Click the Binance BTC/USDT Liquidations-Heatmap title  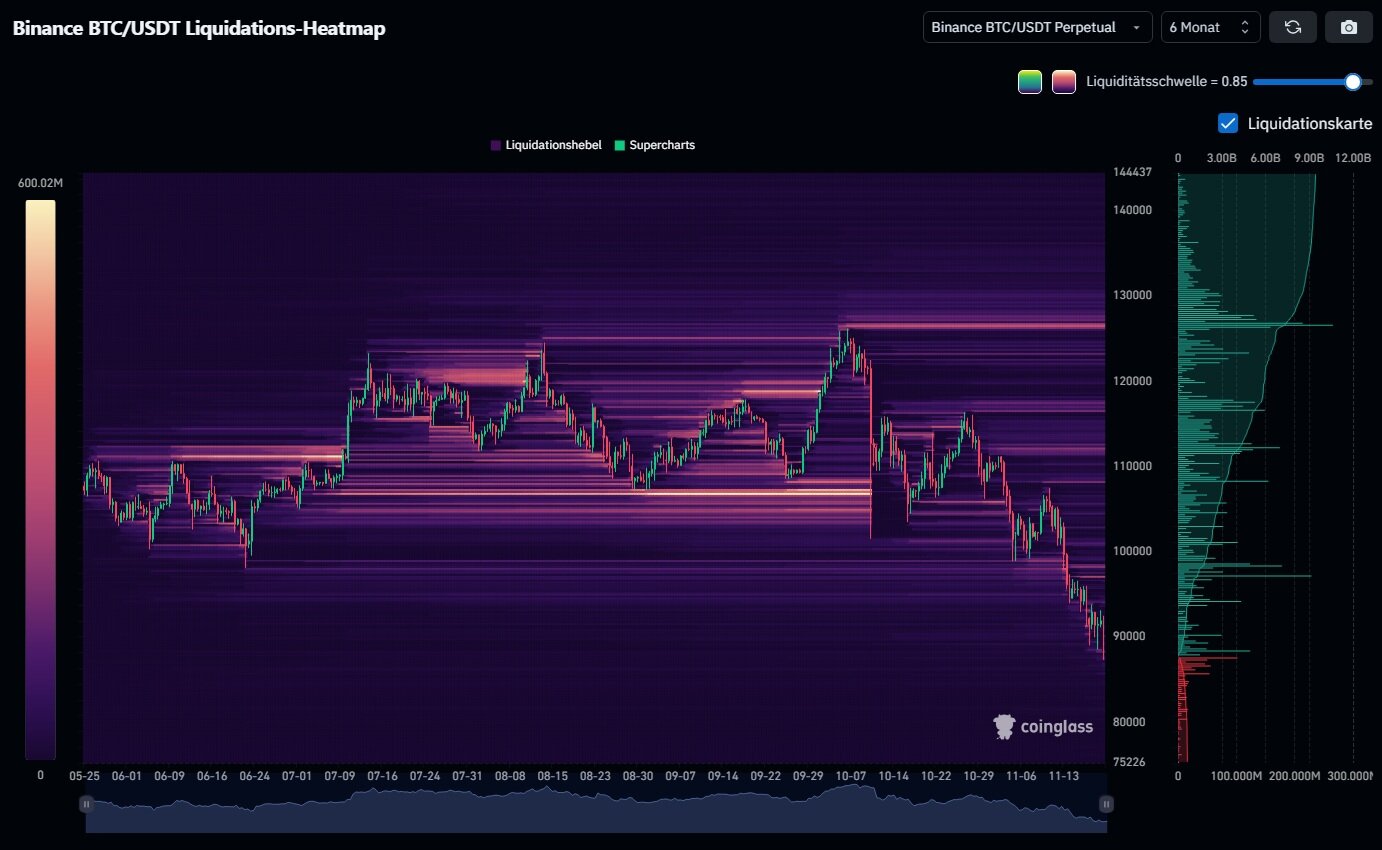coord(199,28)
